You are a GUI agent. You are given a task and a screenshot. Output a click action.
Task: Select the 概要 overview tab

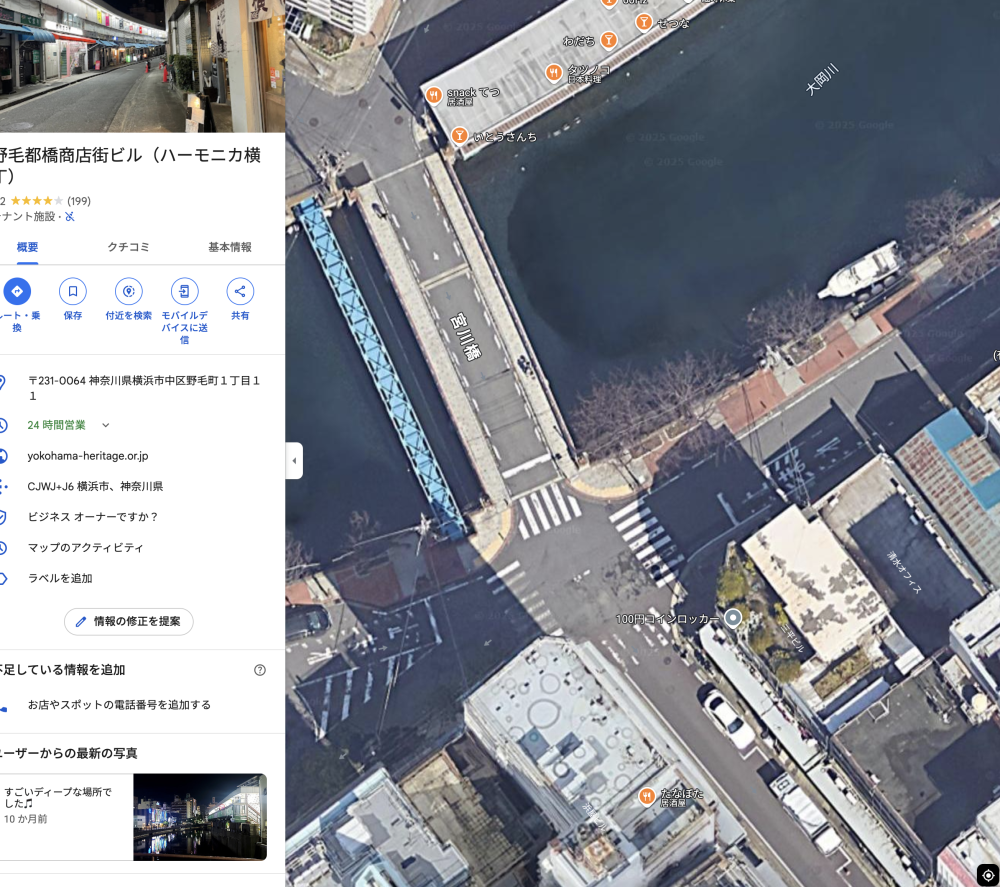27,247
